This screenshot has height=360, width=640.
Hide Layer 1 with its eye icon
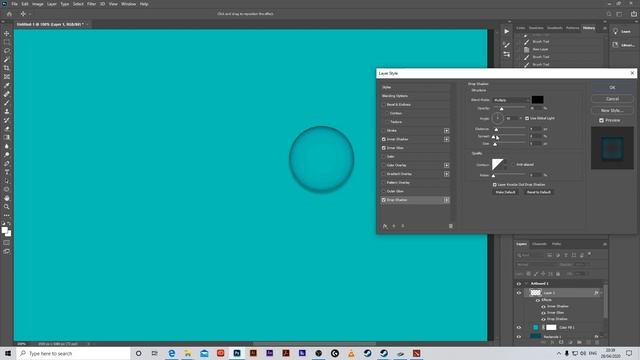coord(519,293)
